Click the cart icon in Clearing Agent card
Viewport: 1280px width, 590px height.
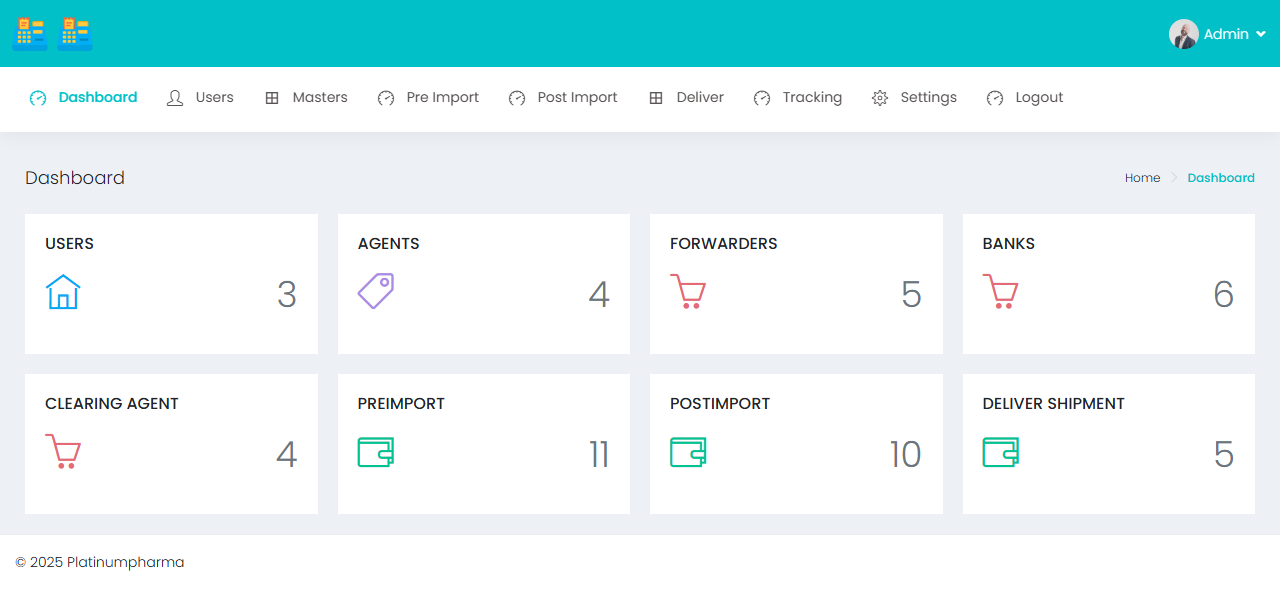tap(63, 452)
